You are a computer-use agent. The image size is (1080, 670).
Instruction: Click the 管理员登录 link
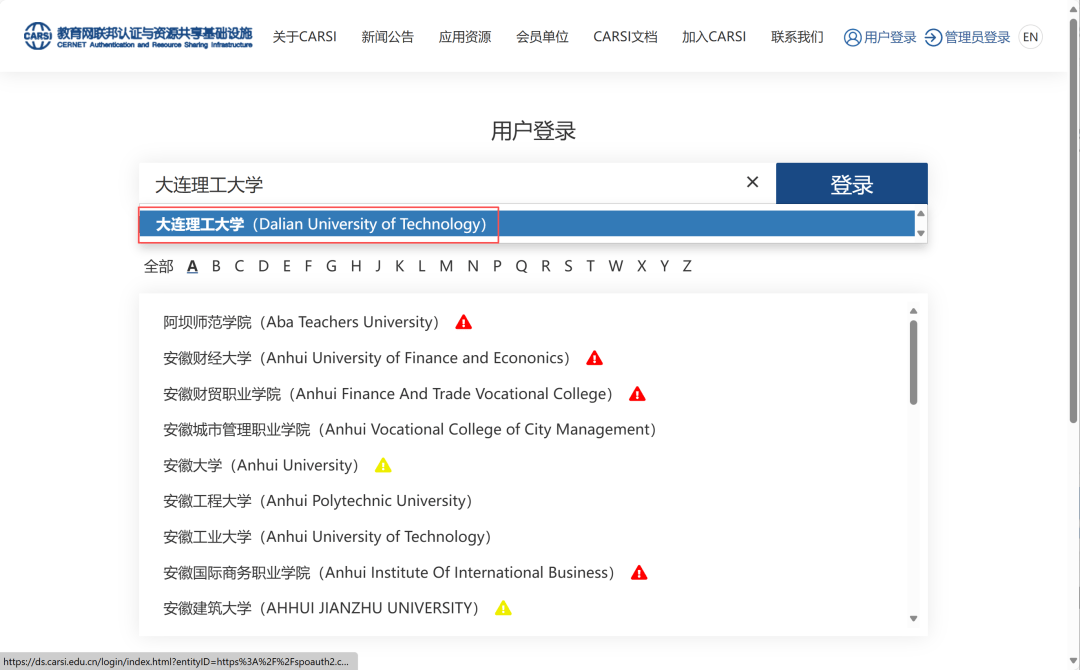tap(967, 37)
